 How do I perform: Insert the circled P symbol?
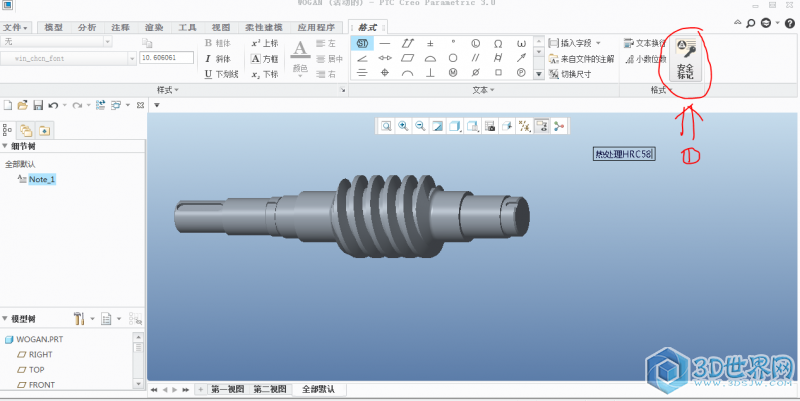coord(521,73)
